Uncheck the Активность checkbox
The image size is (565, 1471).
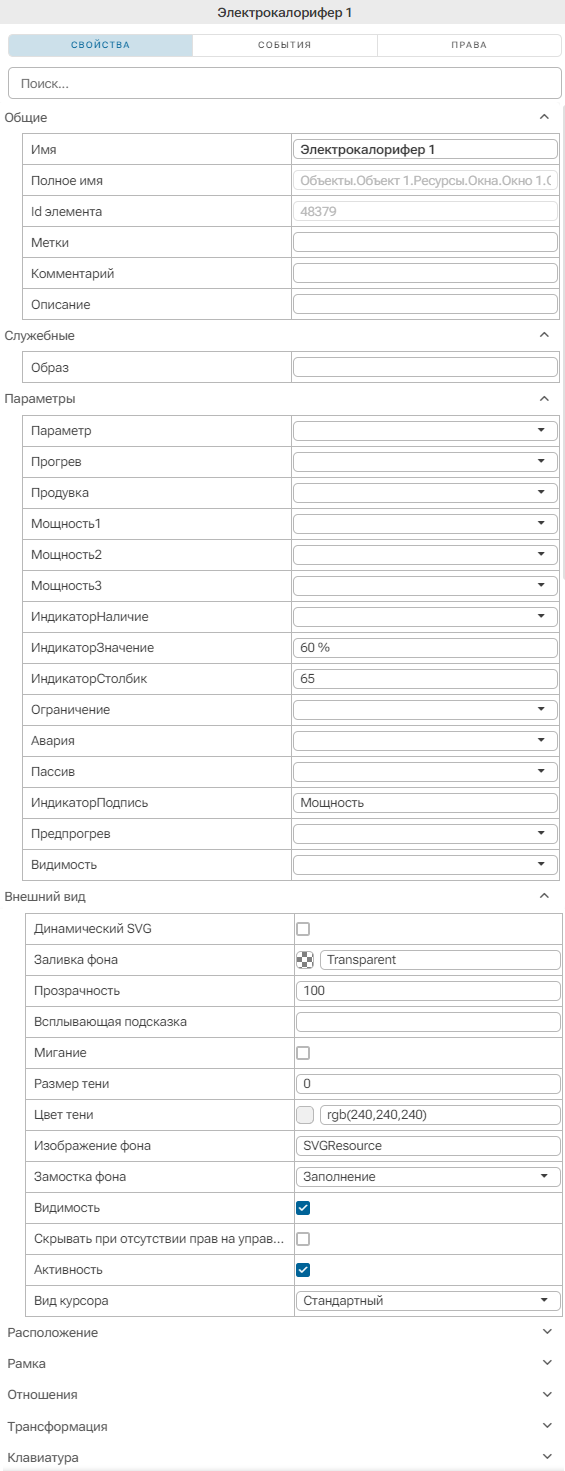click(x=303, y=1270)
